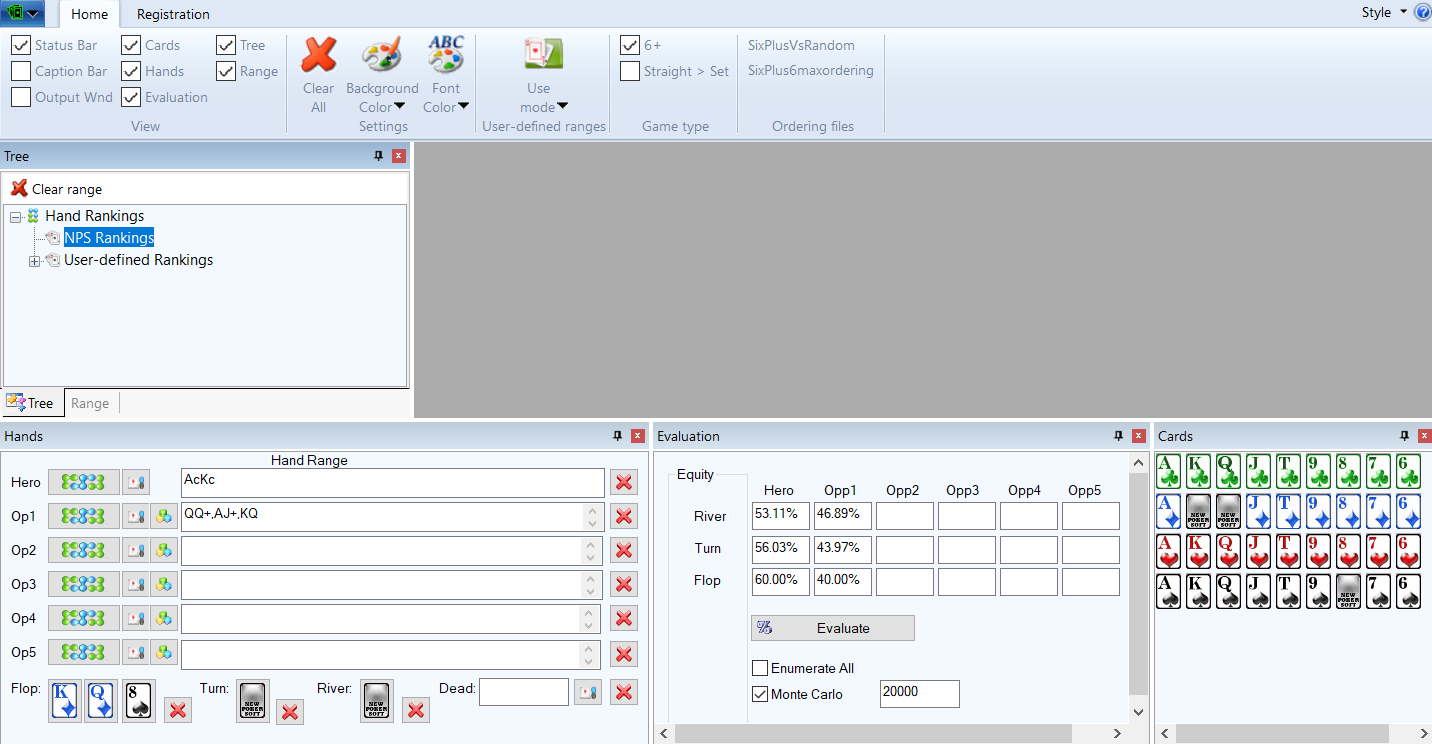Remove the flop cards with red X
The height and width of the screenshot is (744, 1432).
[x=178, y=710]
